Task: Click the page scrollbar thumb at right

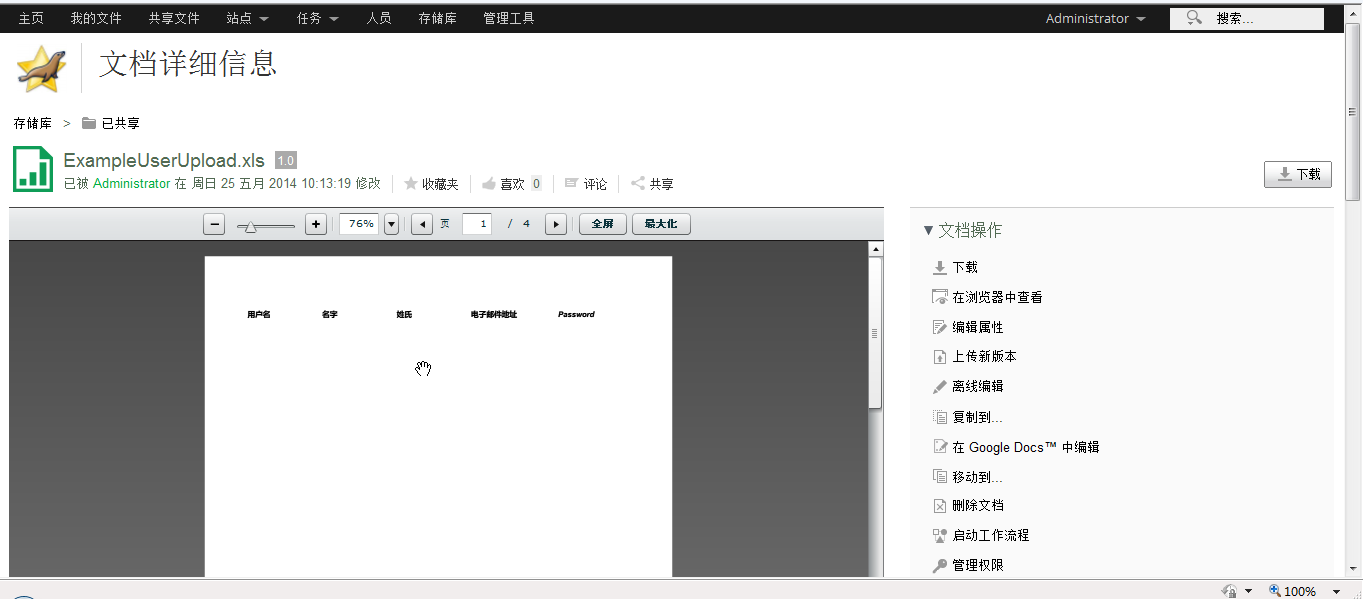Action: coord(1353,111)
